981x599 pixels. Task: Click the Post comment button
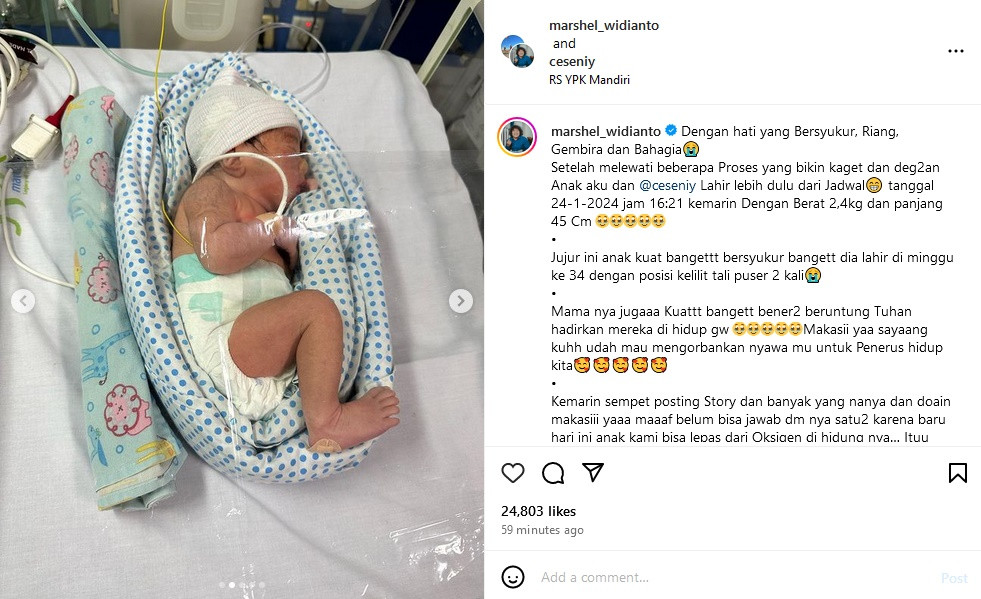[954, 578]
